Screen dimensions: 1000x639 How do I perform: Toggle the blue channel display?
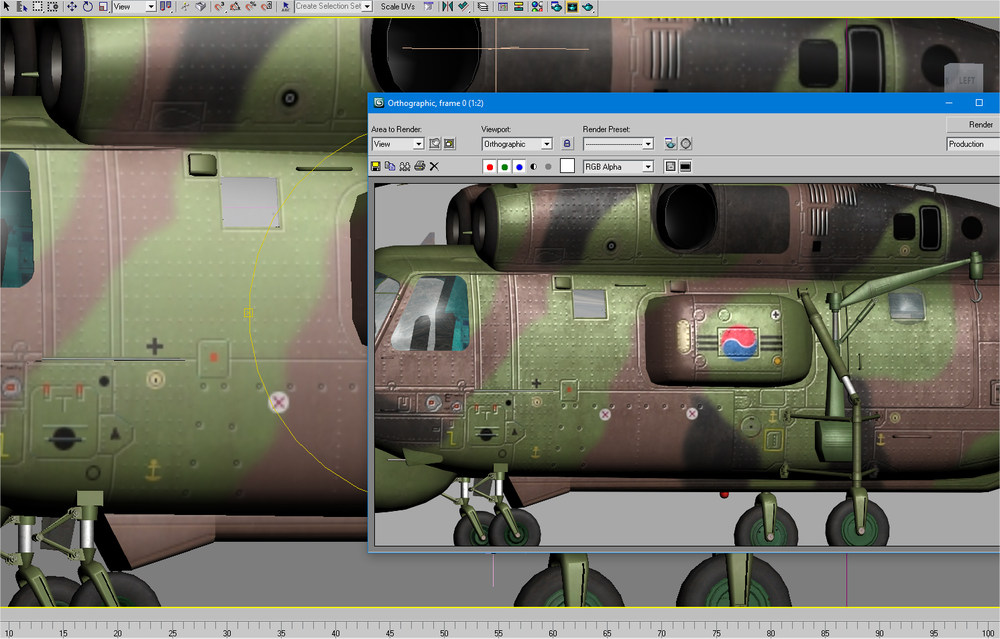tap(519, 166)
